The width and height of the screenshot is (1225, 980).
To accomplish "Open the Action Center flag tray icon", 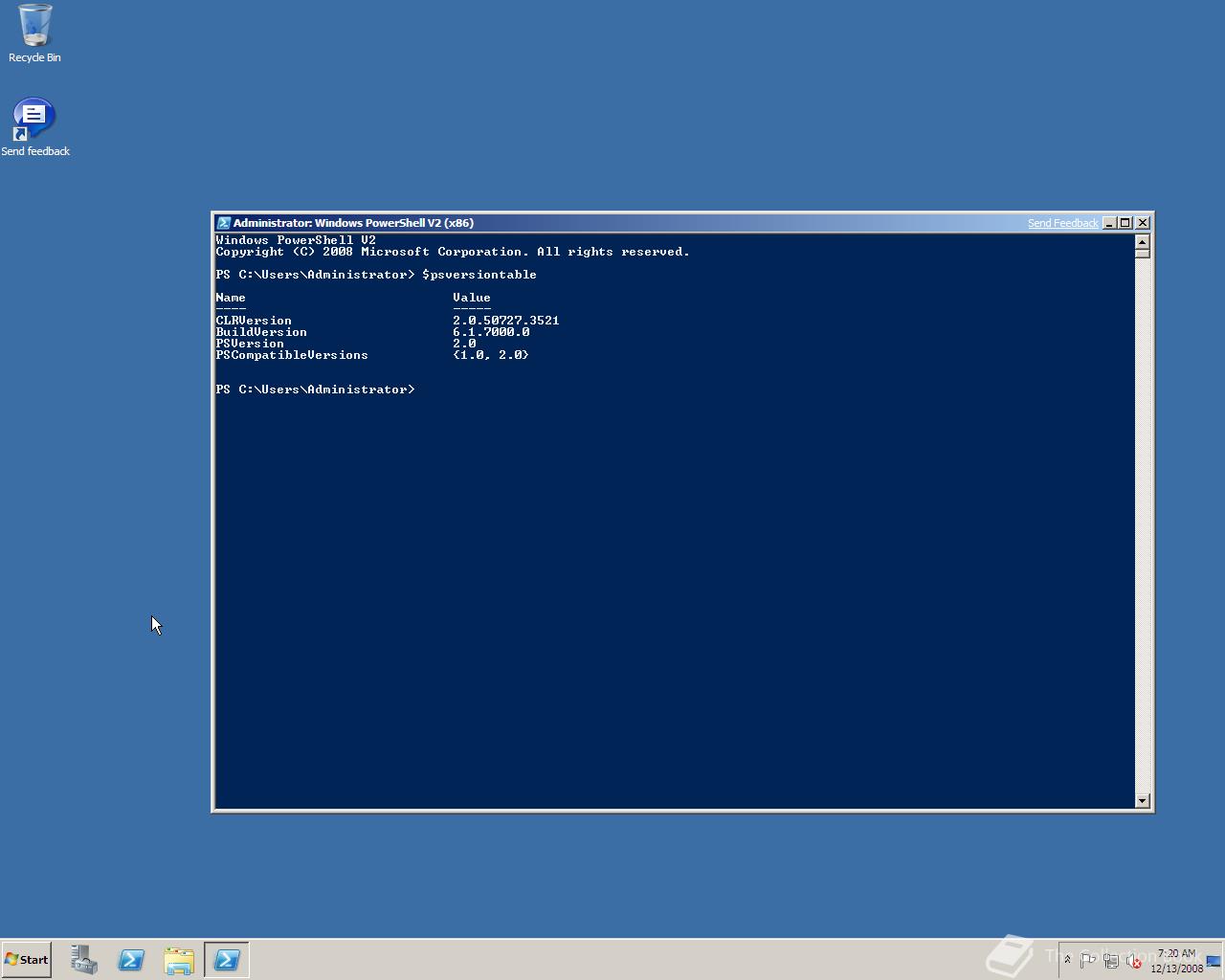I will click(x=1088, y=961).
